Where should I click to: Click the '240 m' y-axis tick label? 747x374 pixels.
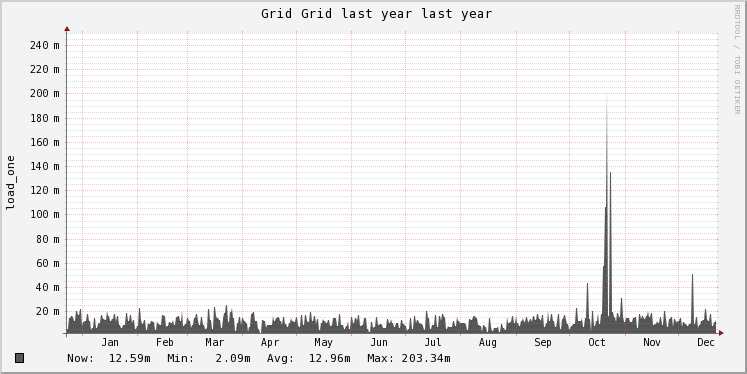(x=44, y=45)
